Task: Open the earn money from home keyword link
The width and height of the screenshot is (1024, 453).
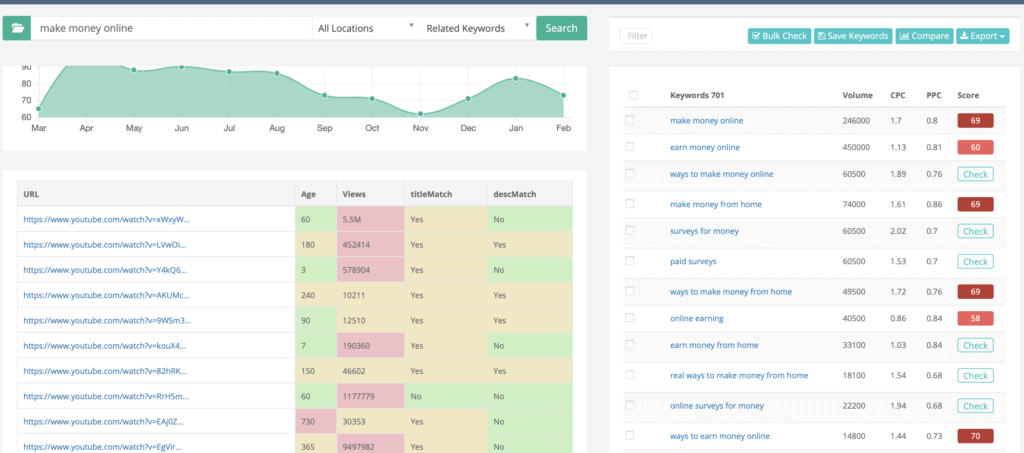Action: coord(714,345)
